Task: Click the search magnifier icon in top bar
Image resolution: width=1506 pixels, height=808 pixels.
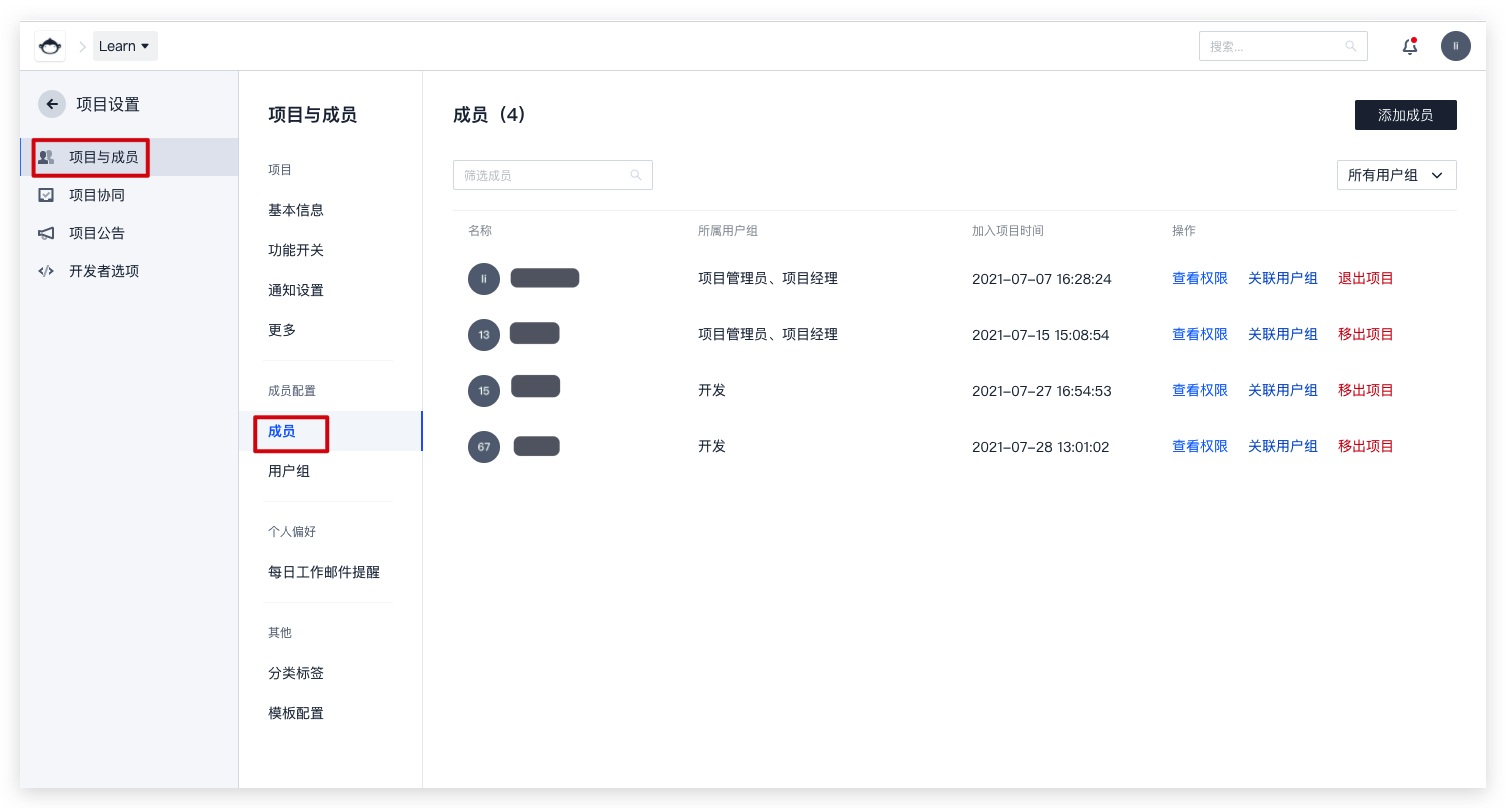Action: (1351, 46)
